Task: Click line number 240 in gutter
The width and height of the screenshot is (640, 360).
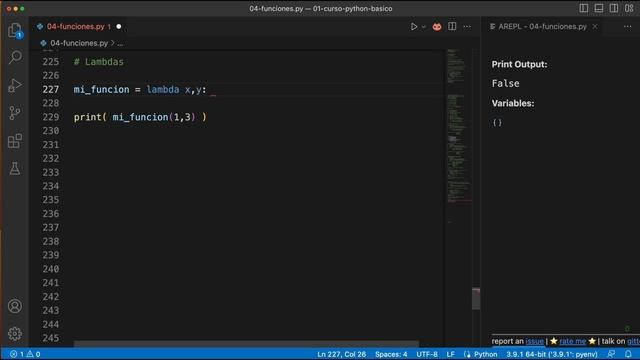Action: click(x=51, y=269)
